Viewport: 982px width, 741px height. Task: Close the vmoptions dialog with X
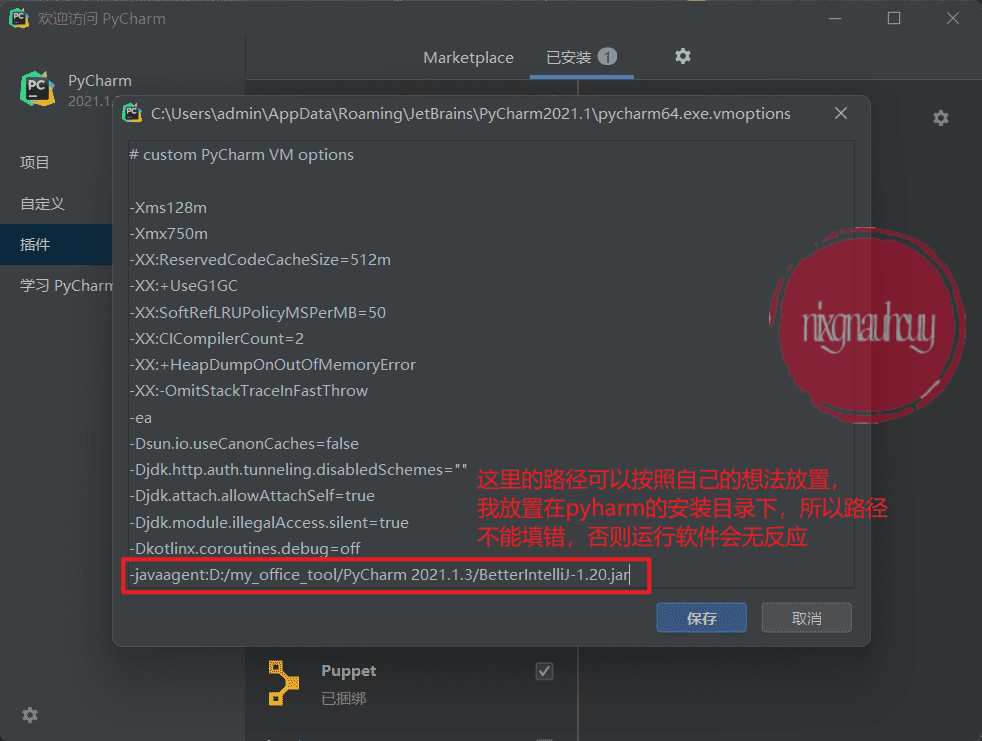click(x=840, y=113)
